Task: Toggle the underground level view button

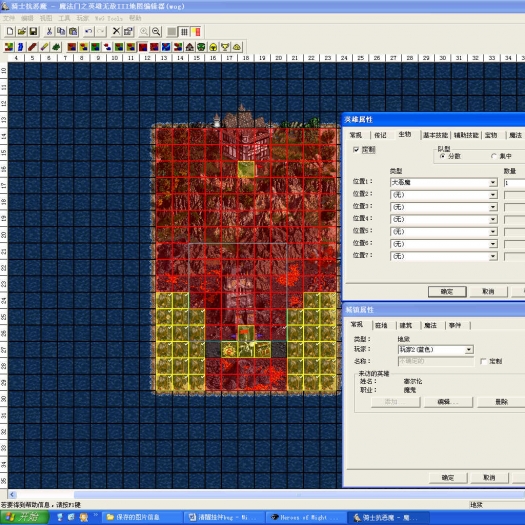Action: tap(172, 32)
